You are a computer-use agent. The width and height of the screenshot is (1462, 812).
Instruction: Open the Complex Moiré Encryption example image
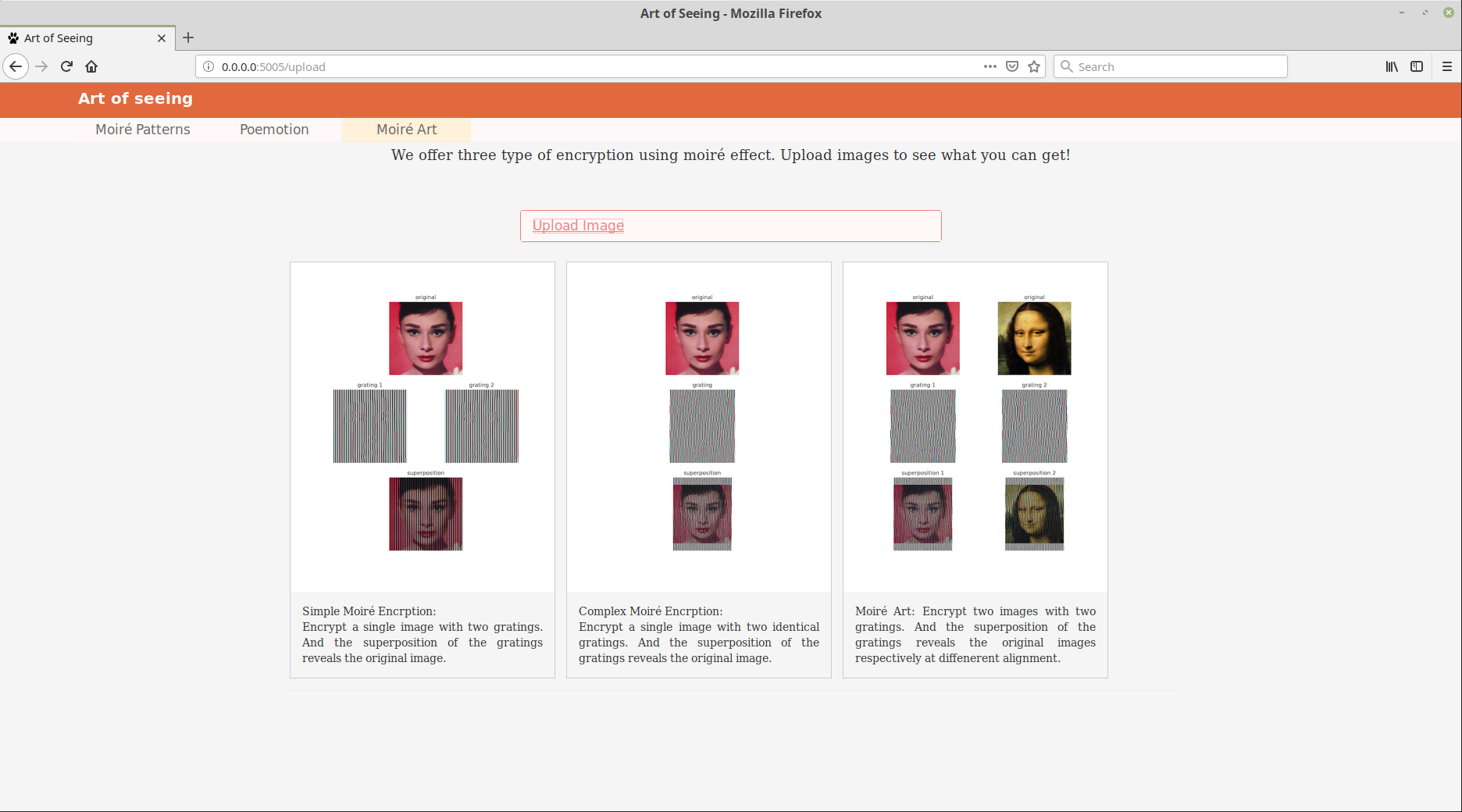(699, 426)
